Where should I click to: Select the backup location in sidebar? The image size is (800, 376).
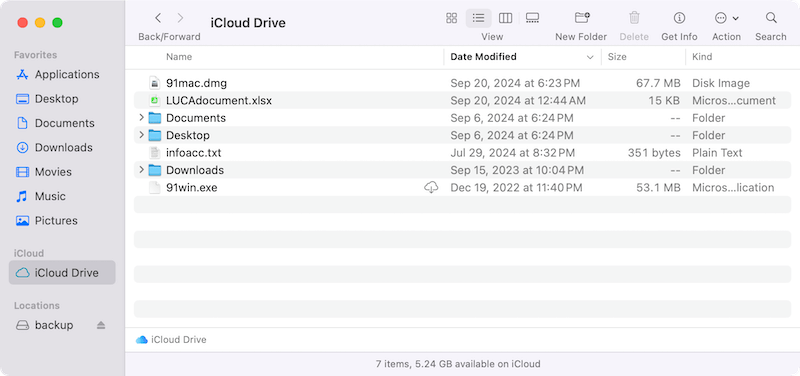[x=45, y=325]
